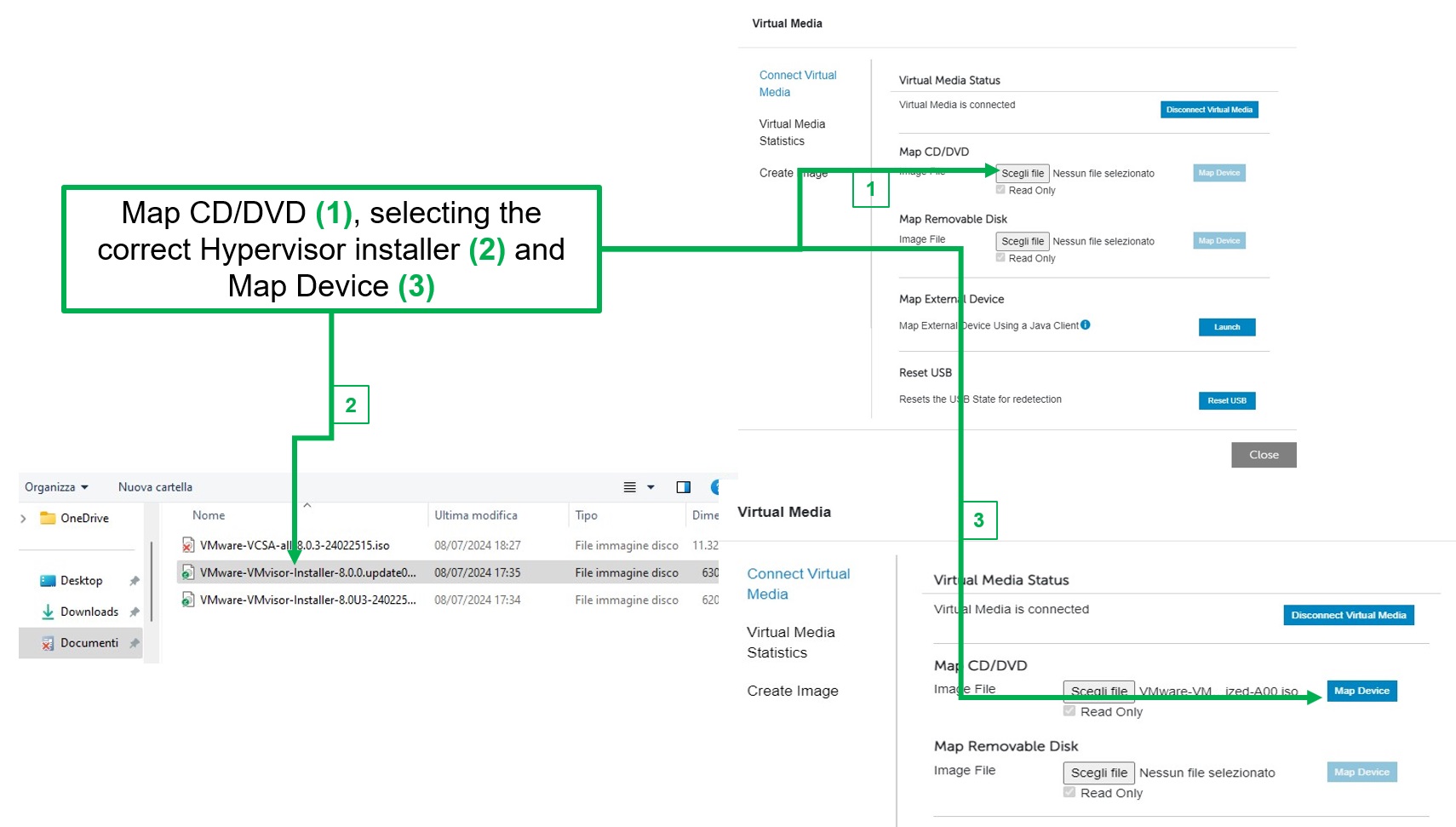
Task: Click the Downloads arrow icon in sidebar
Action: [48, 612]
